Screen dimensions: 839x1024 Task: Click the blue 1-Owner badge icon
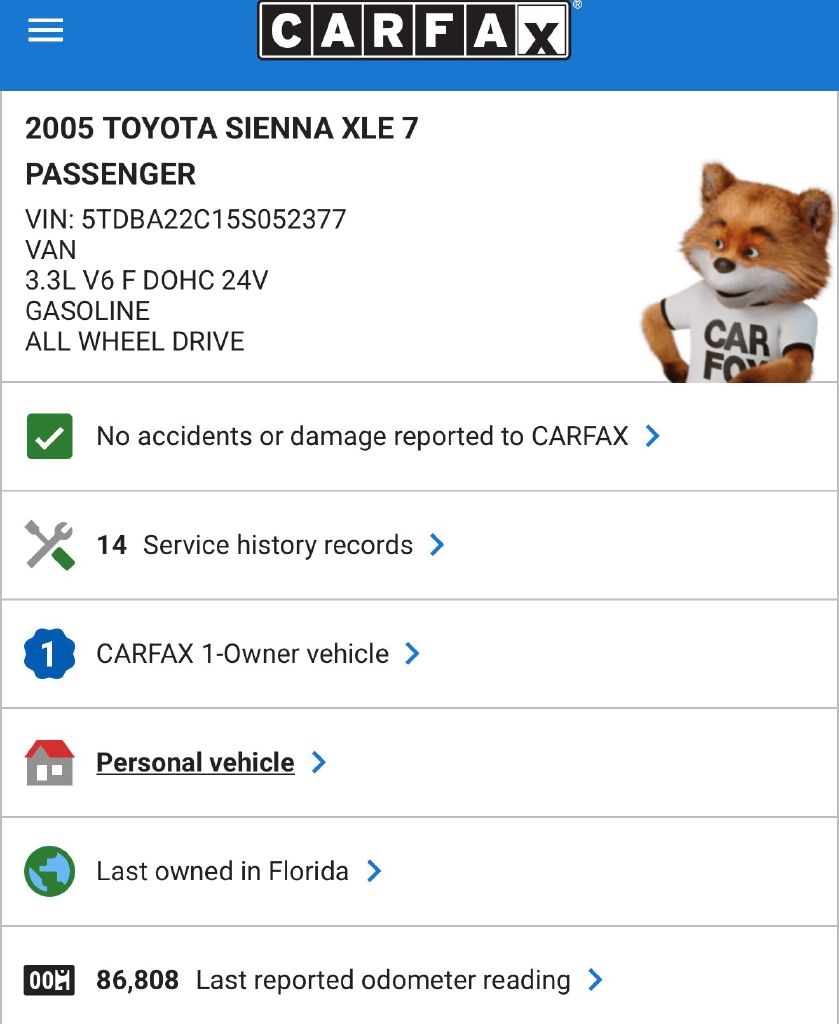pos(49,654)
